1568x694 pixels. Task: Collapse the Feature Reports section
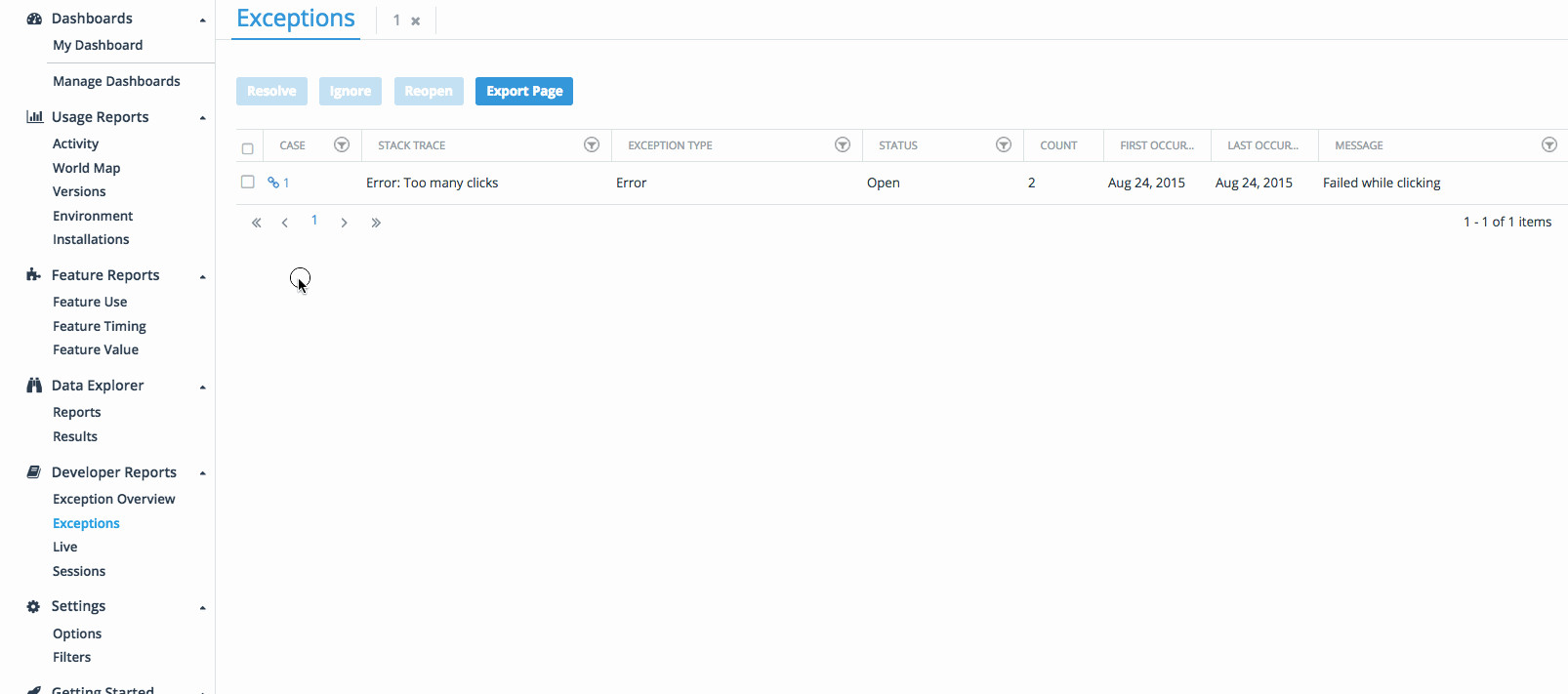pyautogui.click(x=203, y=277)
